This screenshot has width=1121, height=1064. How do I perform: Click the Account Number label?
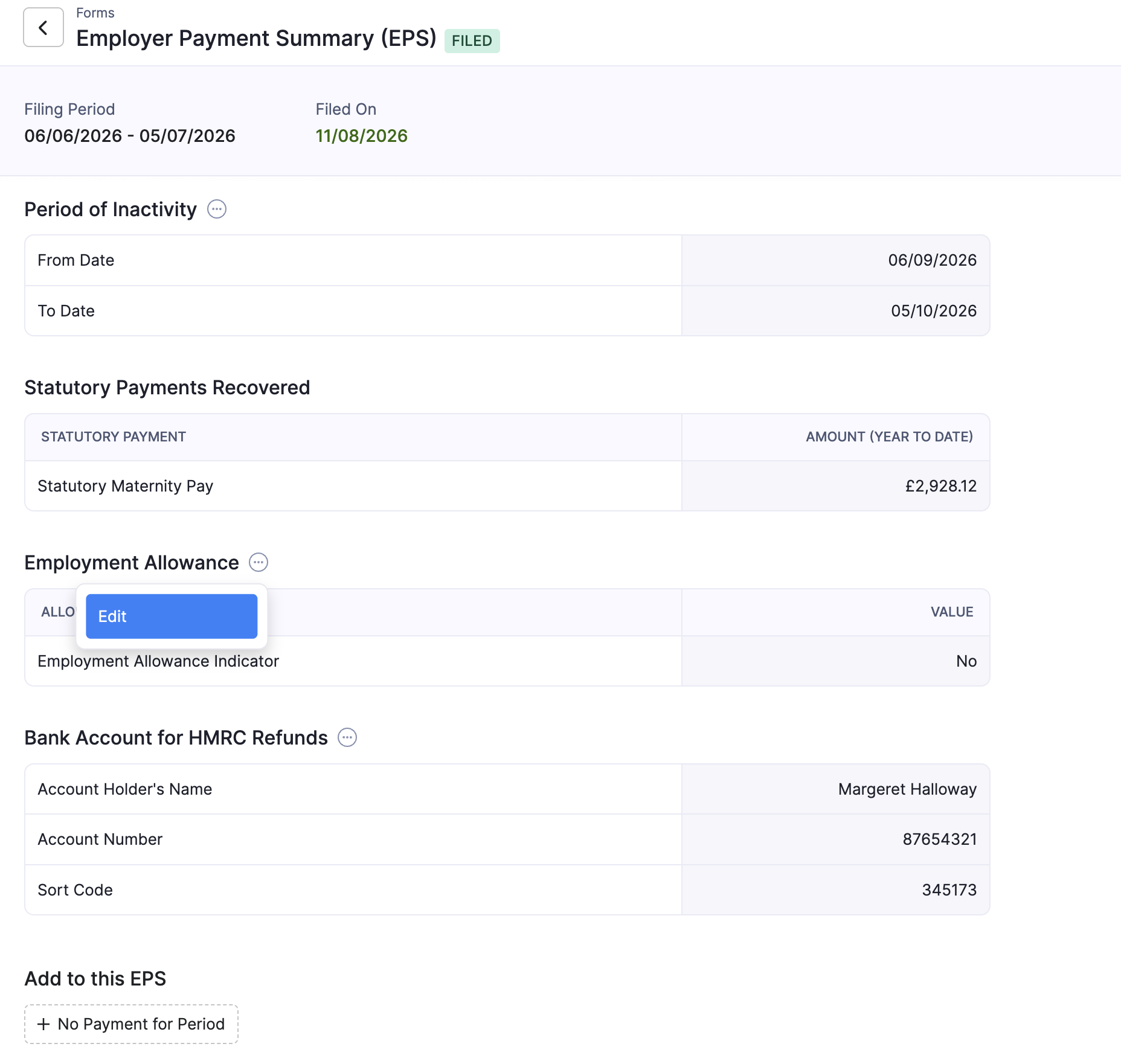(100, 839)
